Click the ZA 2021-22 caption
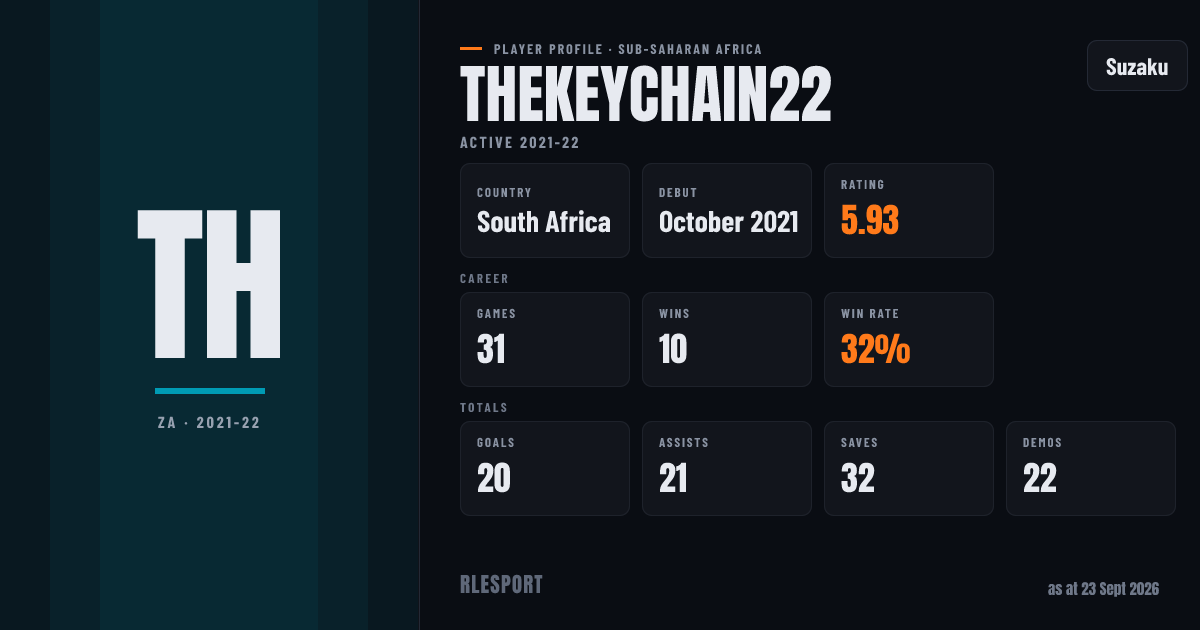The width and height of the screenshot is (1200, 630). point(209,423)
